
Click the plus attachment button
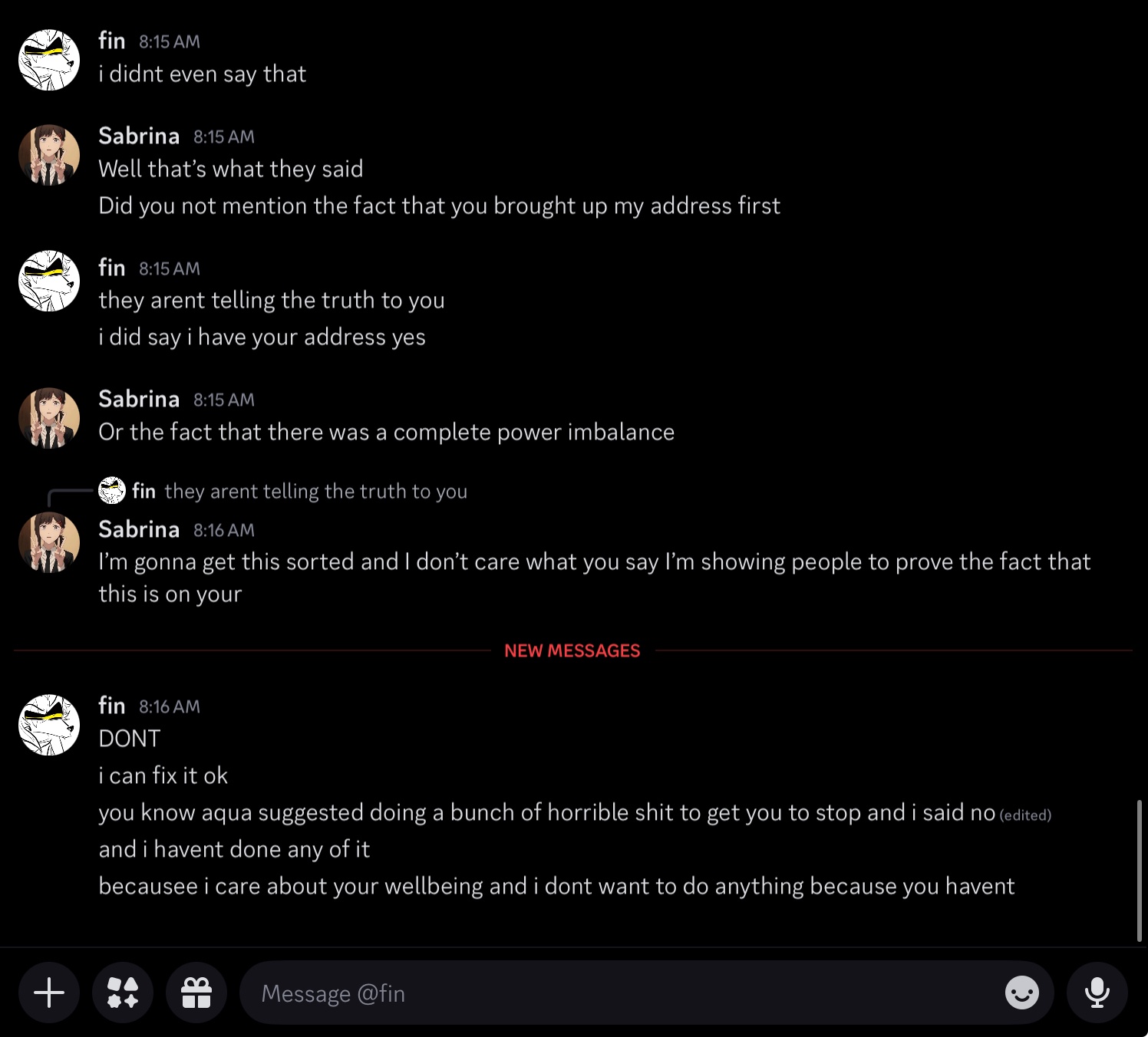point(49,993)
